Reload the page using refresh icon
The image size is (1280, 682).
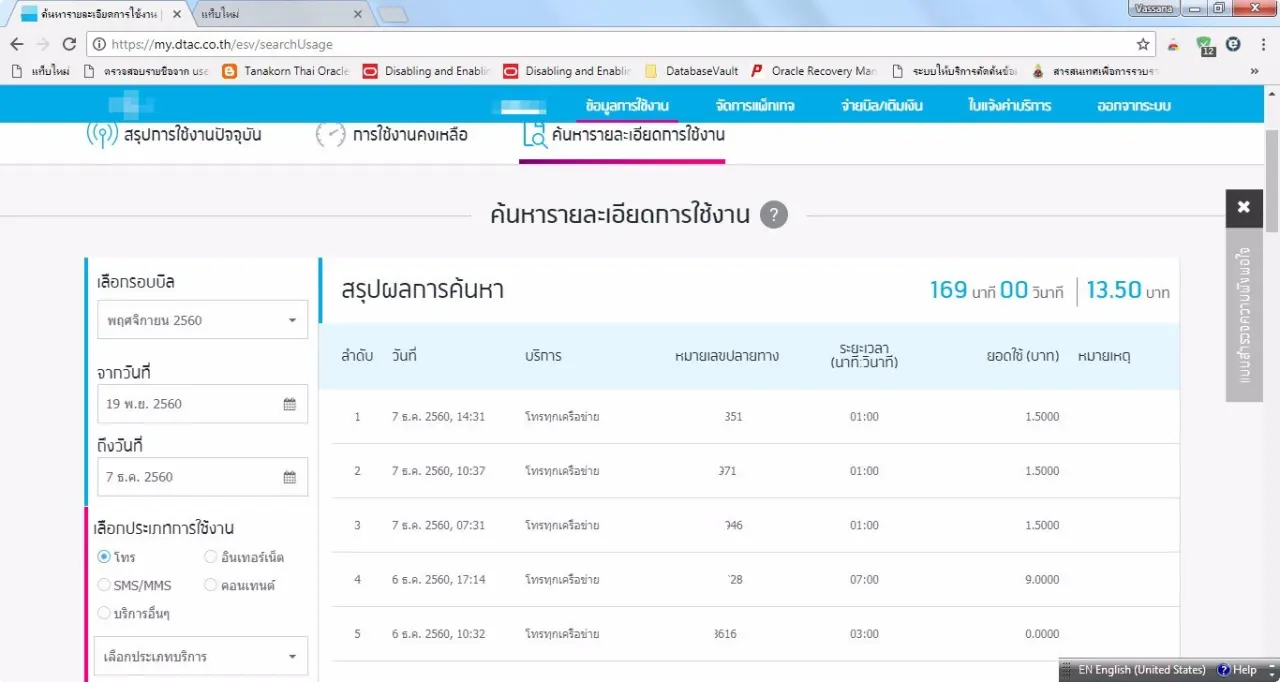tap(69, 45)
